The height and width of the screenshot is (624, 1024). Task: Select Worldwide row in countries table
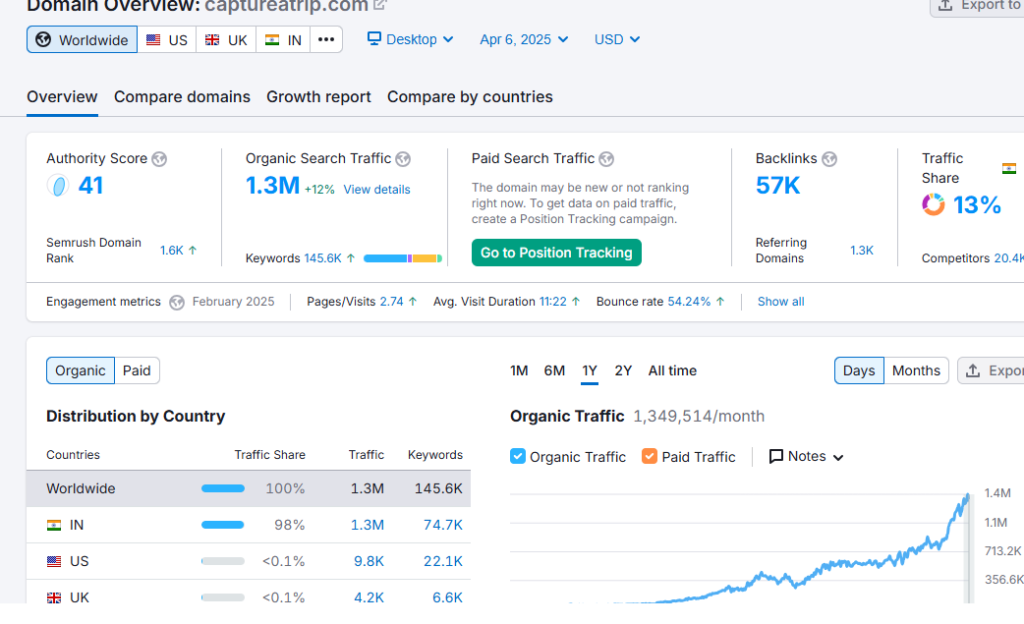(248, 488)
